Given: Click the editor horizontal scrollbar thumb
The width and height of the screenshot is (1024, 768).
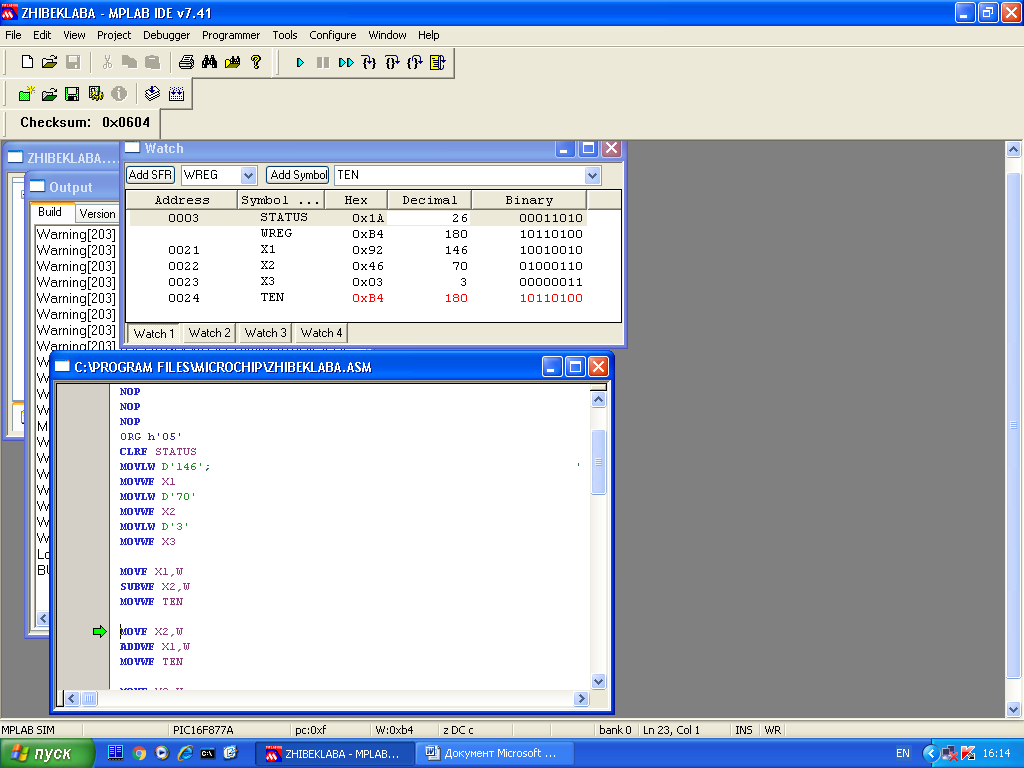Looking at the screenshot, I should pos(89,699).
